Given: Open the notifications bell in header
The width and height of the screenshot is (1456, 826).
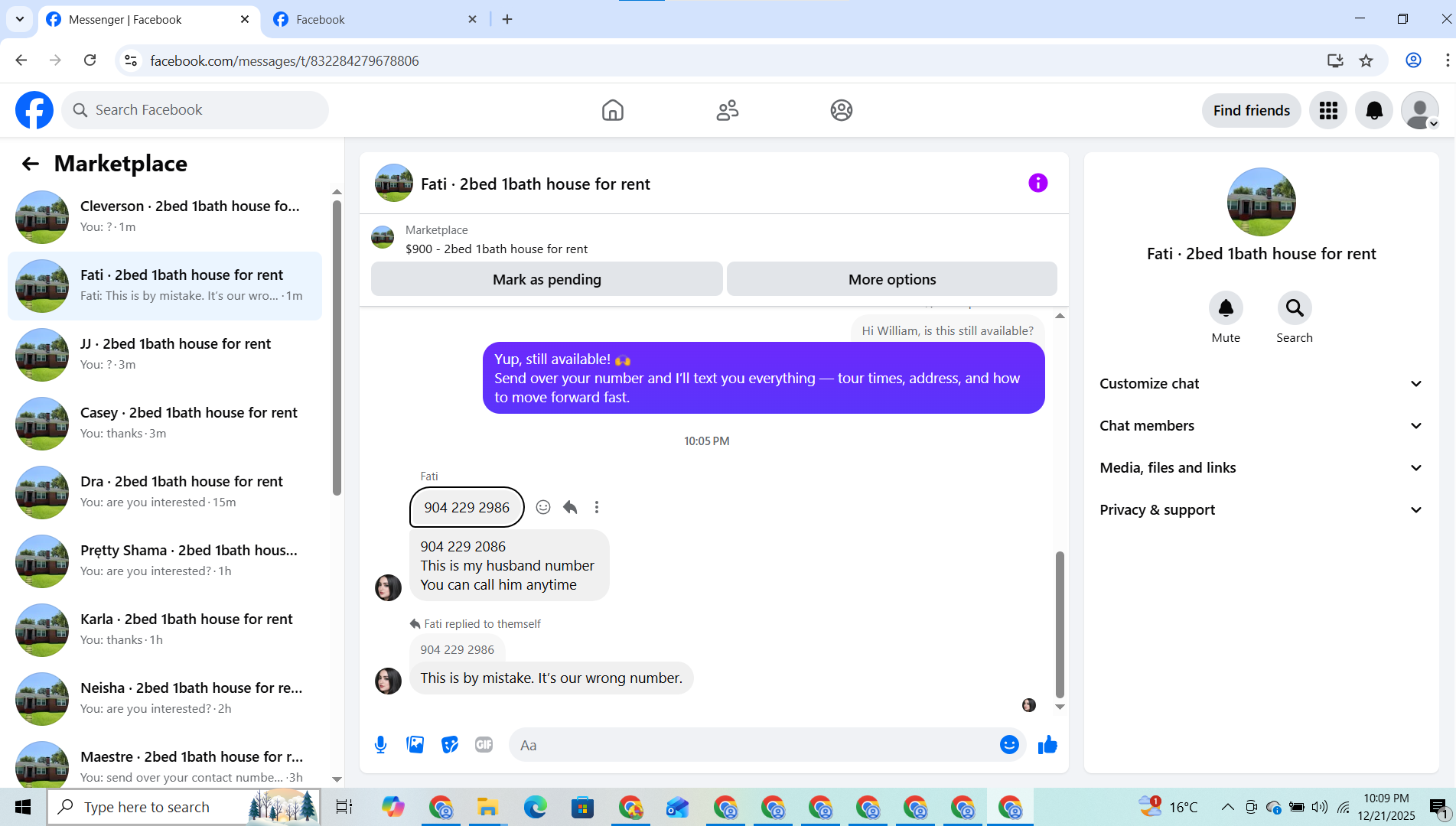Looking at the screenshot, I should (1374, 110).
